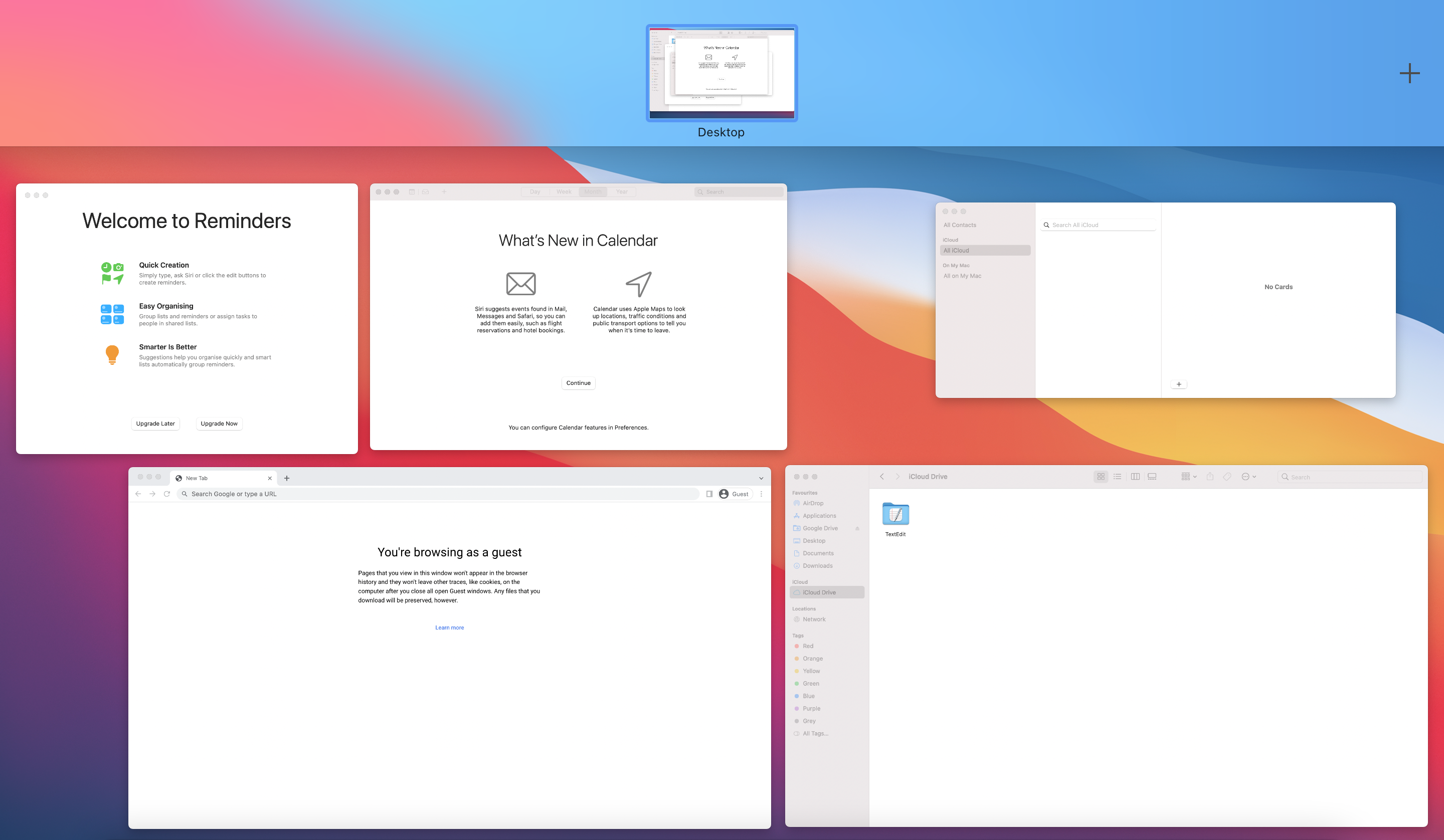Open Chrome side panel icon
The width and height of the screenshot is (1444, 840).
(x=709, y=494)
